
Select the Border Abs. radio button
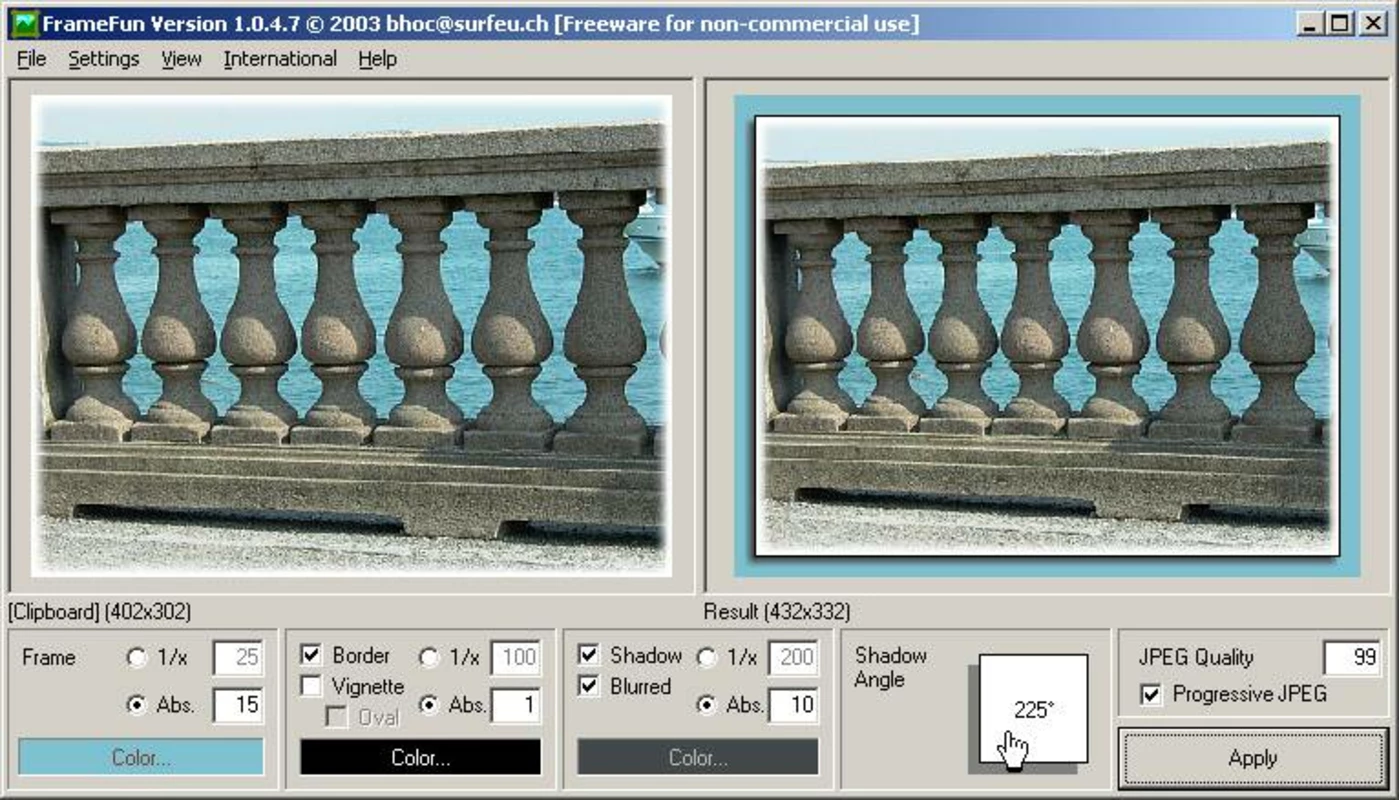click(x=429, y=705)
